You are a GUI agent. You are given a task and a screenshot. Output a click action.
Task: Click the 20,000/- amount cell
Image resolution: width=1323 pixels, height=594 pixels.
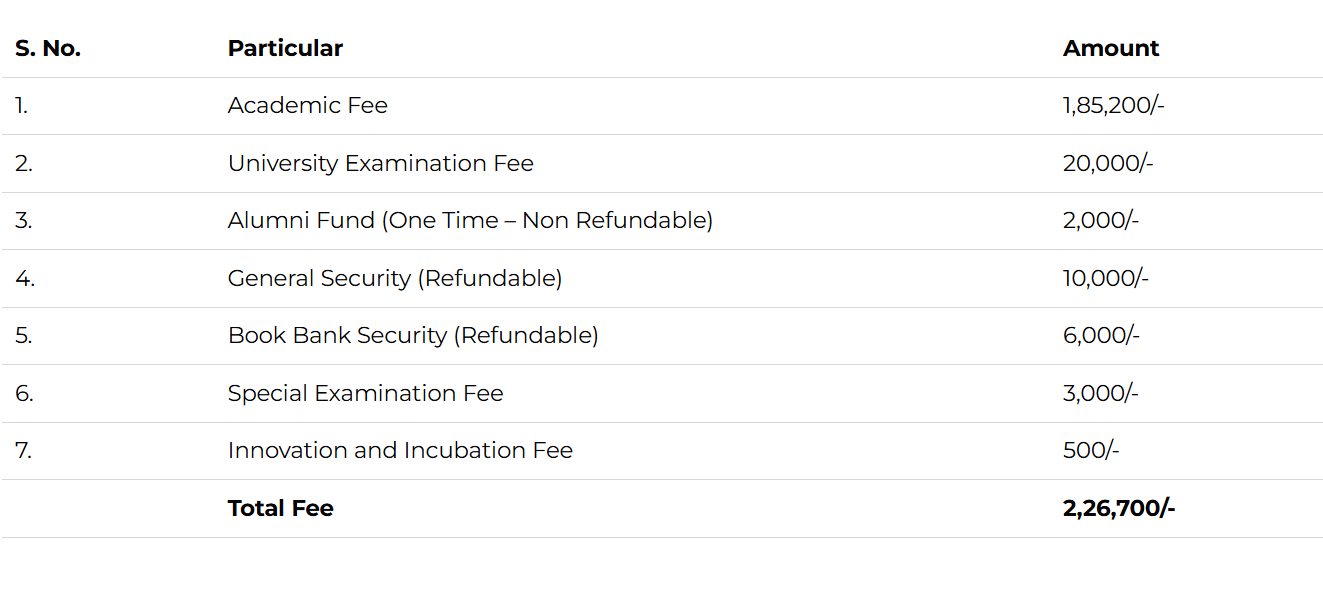[x=1107, y=163]
